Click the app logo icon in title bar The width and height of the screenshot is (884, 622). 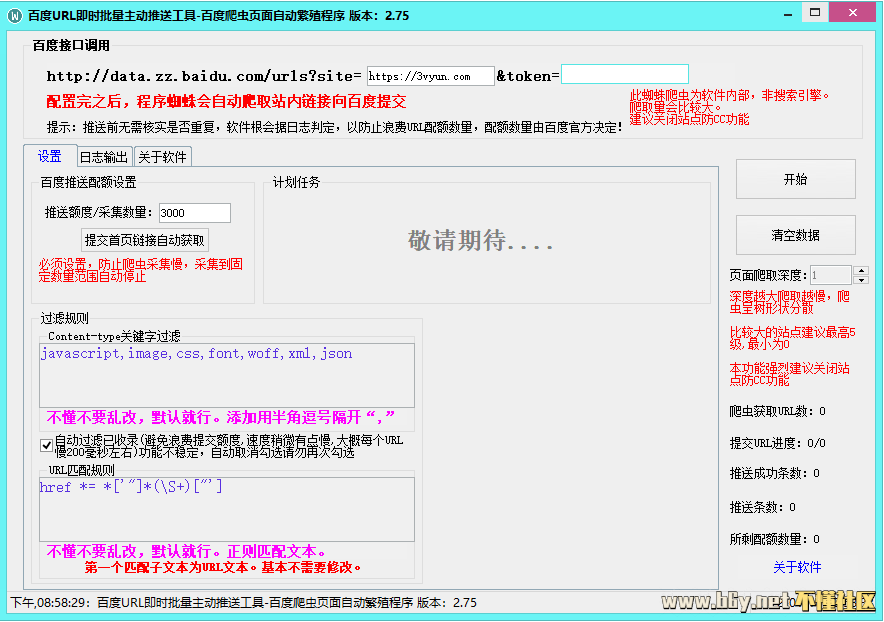click(15, 16)
